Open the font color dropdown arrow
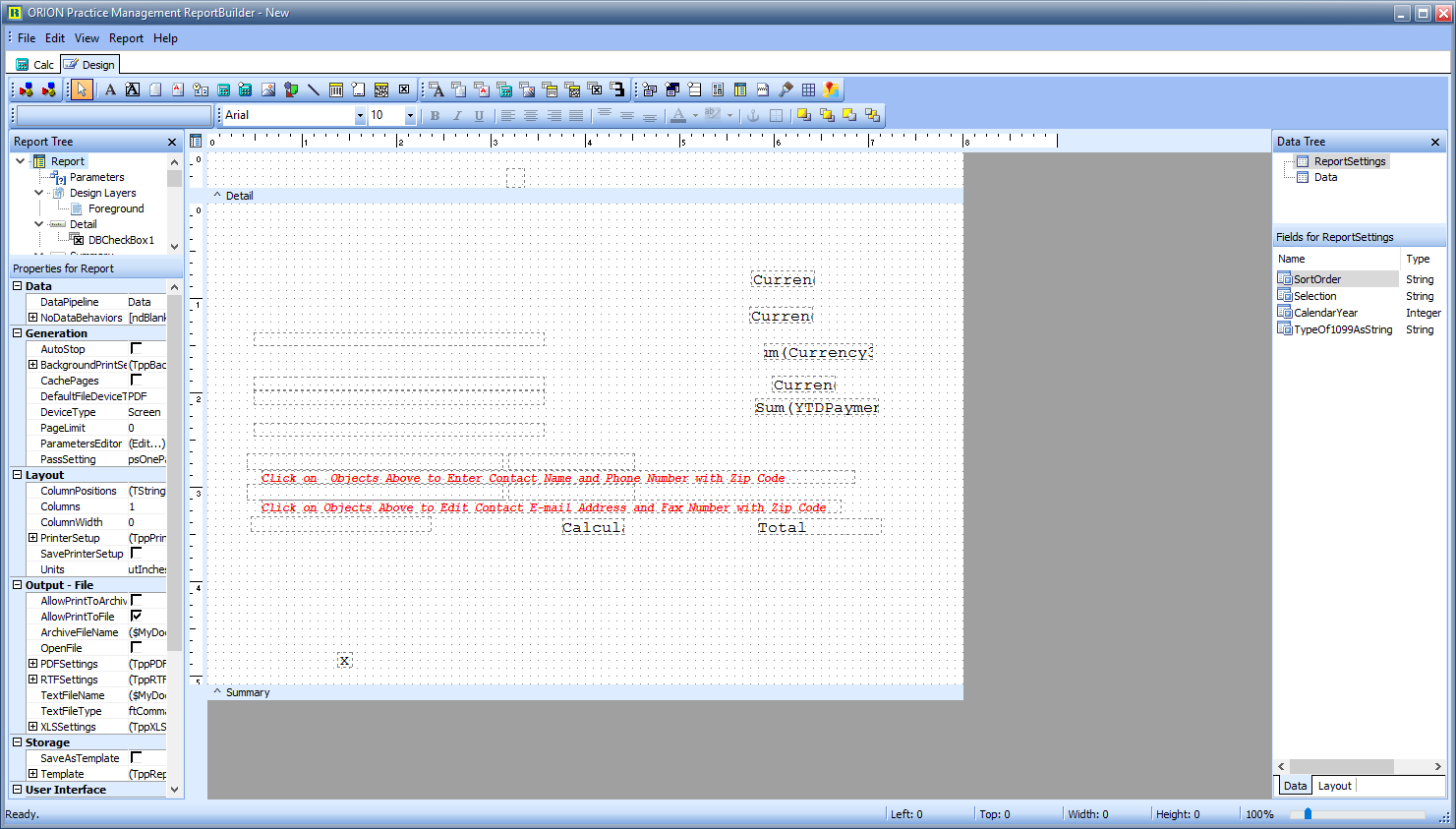This screenshot has width=1456, height=829. click(x=695, y=115)
